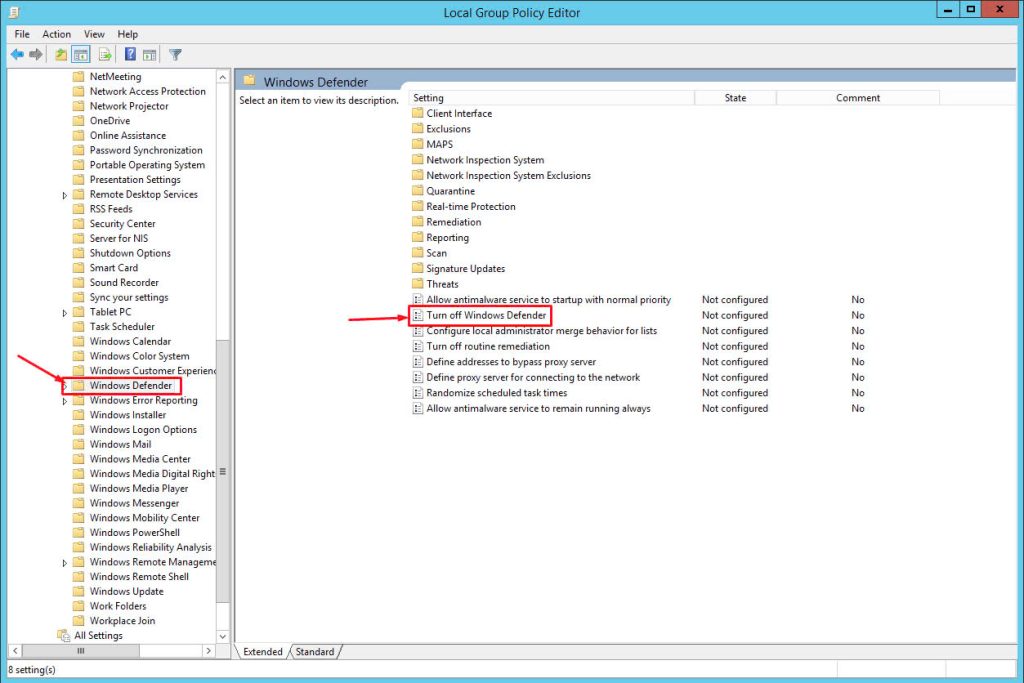The width and height of the screenshot is (1024, 683).
Task: Select the Windows Defender tree item
Action: (131, 386)
